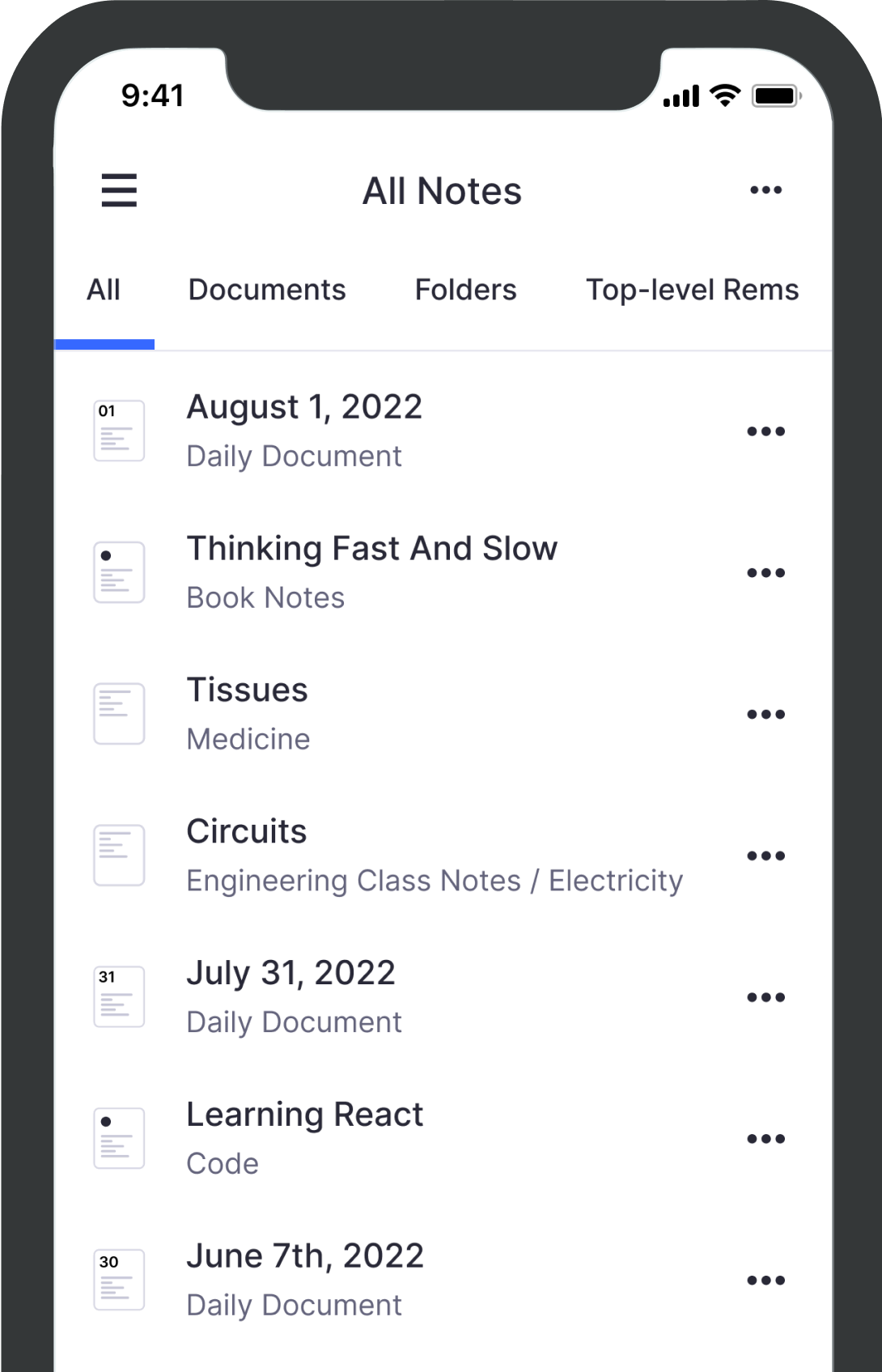Open the hamburger navigation menu
This screenshot has width=882, height=1372.
tap(119, 190)
